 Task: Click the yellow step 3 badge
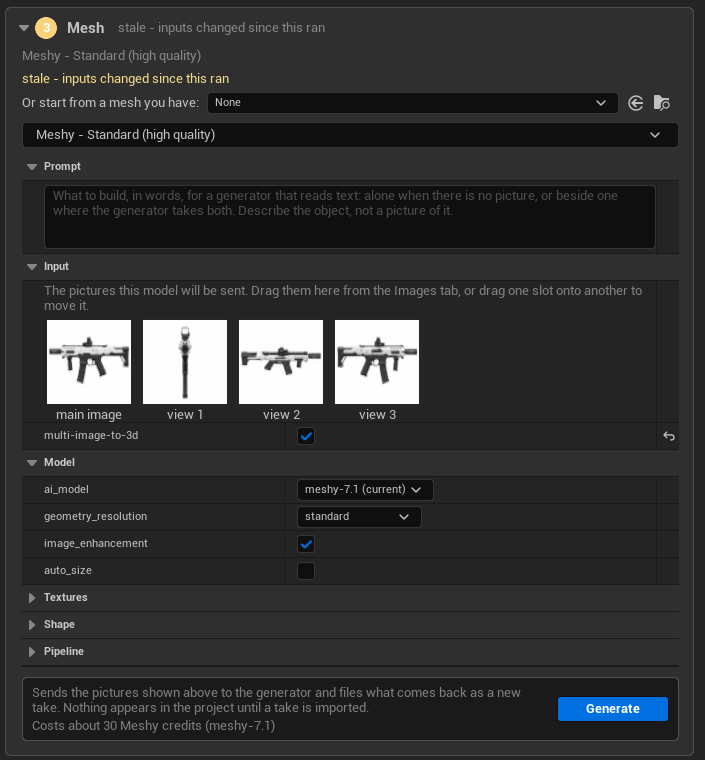(x=46, y=28)
